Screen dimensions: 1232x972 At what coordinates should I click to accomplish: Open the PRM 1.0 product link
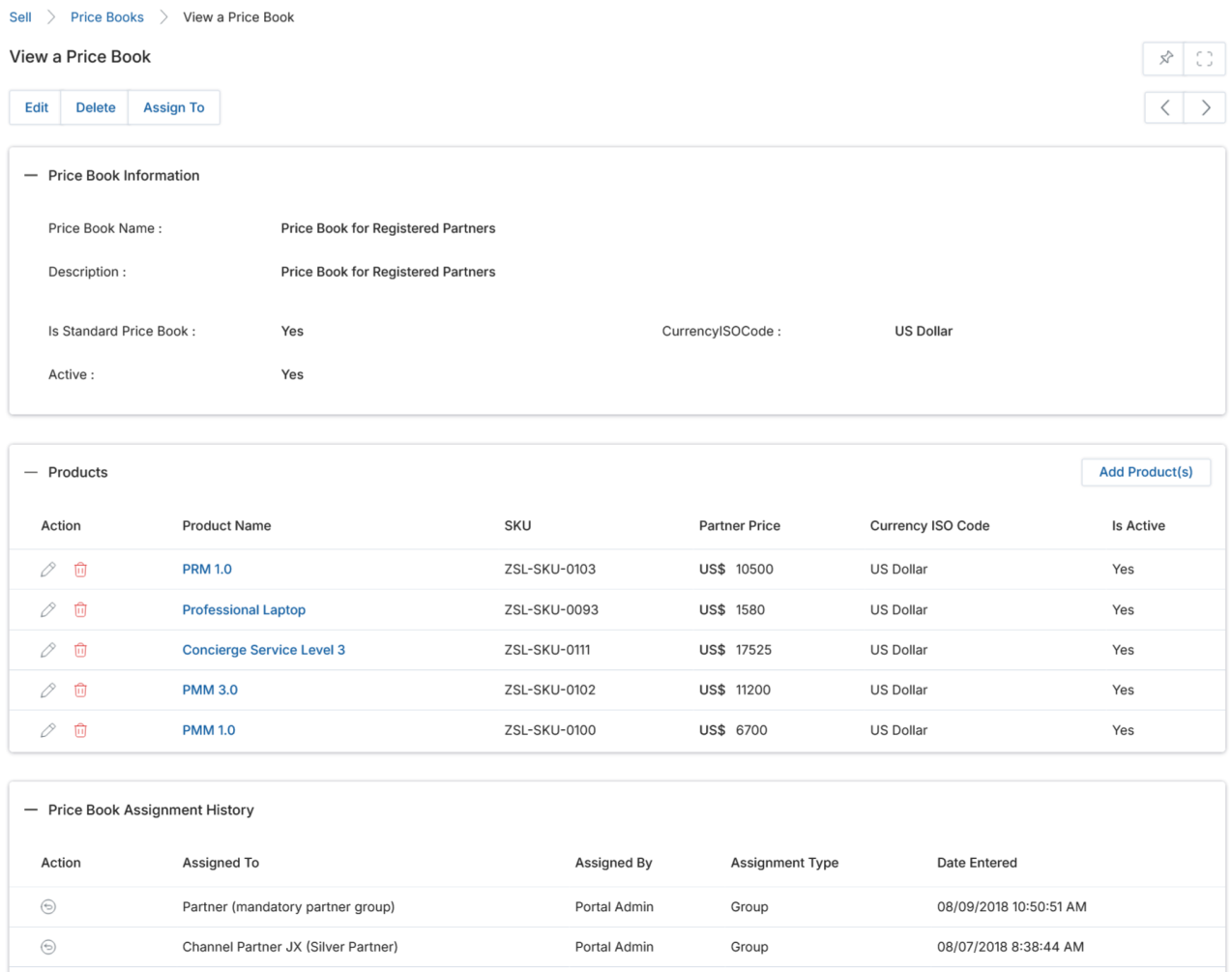click(207, 570)
